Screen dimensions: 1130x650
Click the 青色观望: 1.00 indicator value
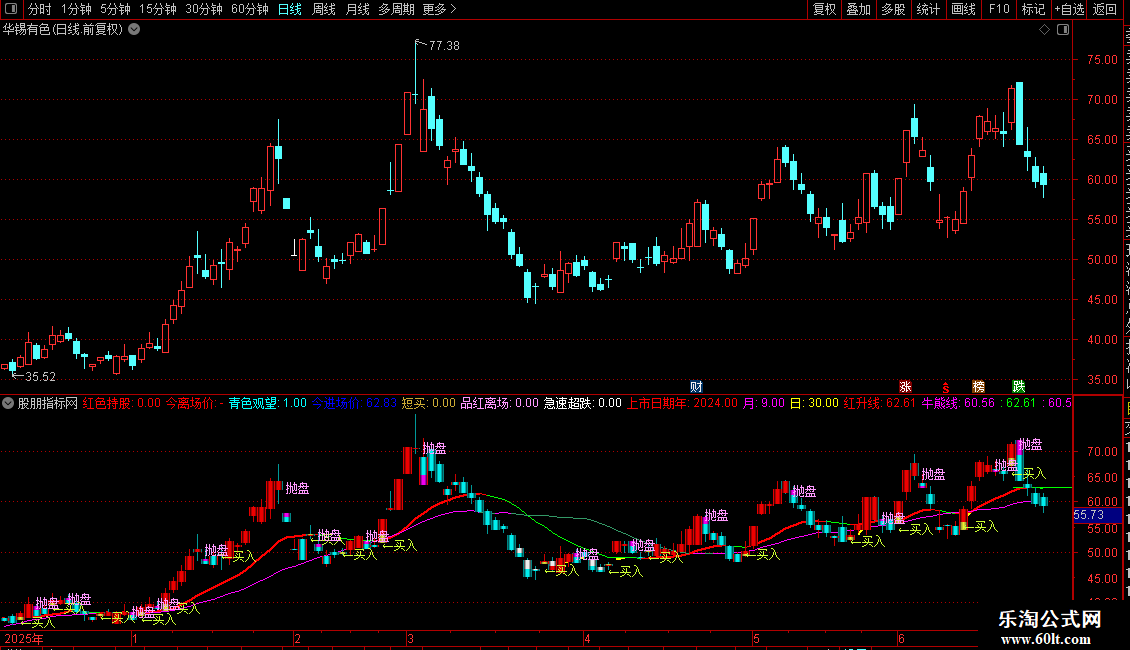[x=268, y=403]
